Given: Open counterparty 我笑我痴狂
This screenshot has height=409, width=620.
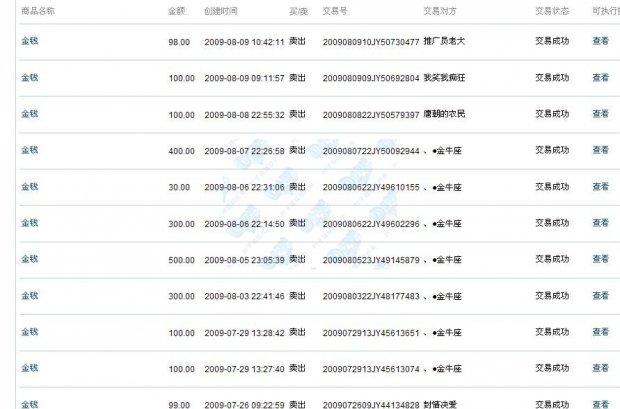Looking at the screenshot, I should (446, 77).
